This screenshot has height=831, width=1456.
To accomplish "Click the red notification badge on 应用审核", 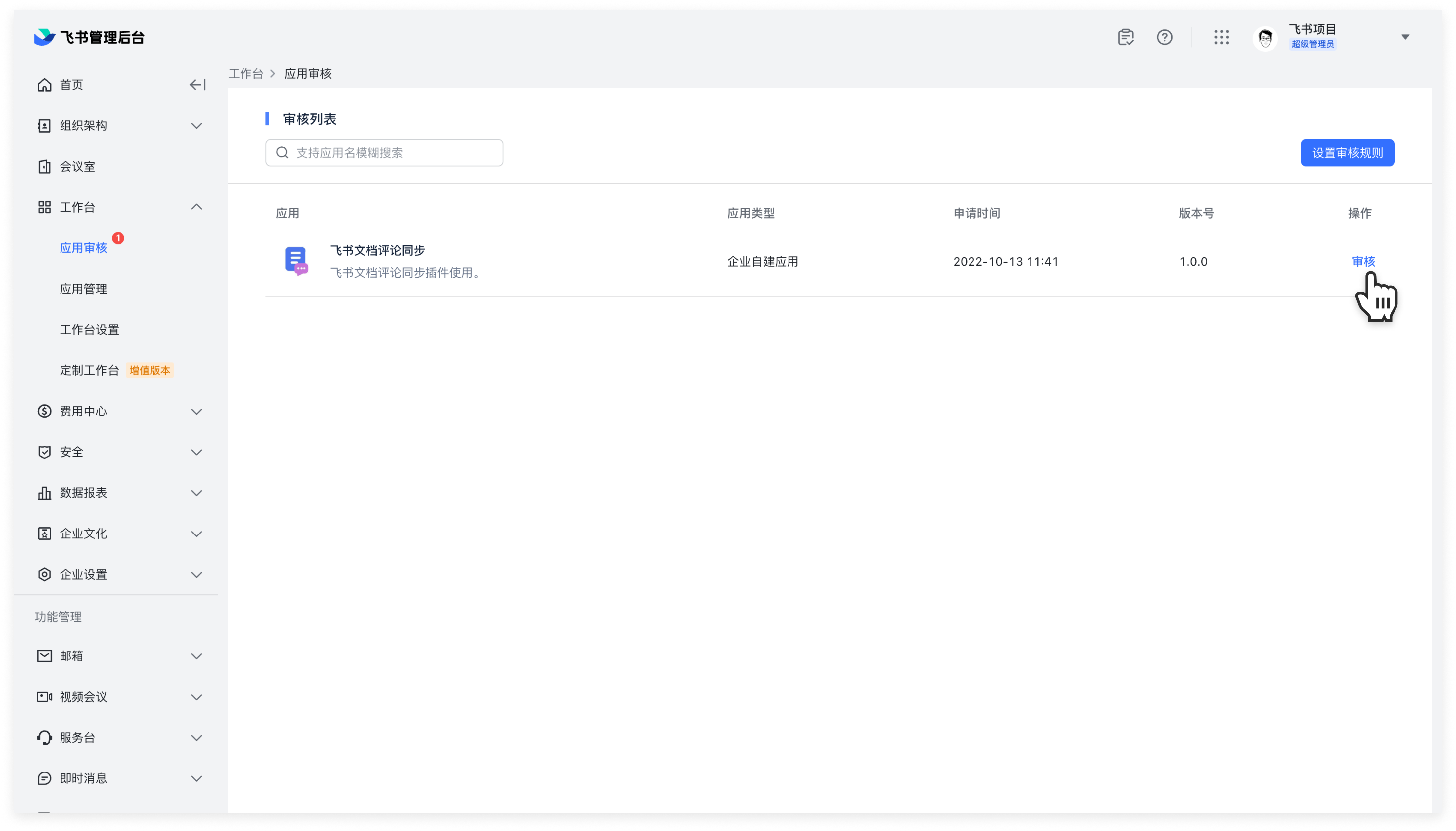I will (x=118, y=238).
